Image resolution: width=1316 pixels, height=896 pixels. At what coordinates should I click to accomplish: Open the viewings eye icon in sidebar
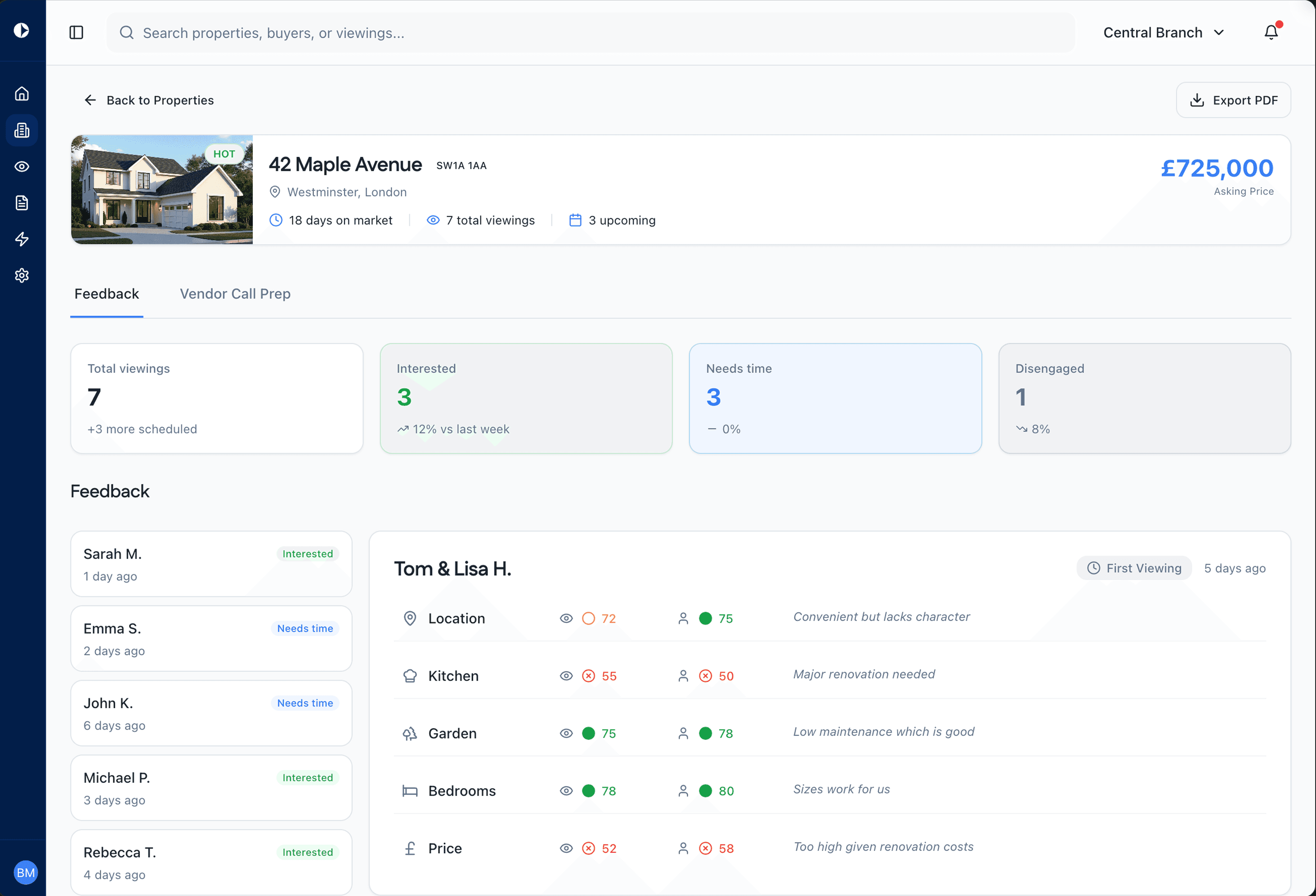pyautogui.click(x=22, y=166)
